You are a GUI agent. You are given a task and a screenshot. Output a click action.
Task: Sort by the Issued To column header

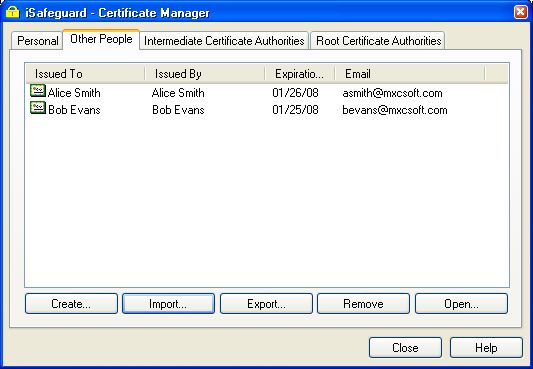(85, 74)
